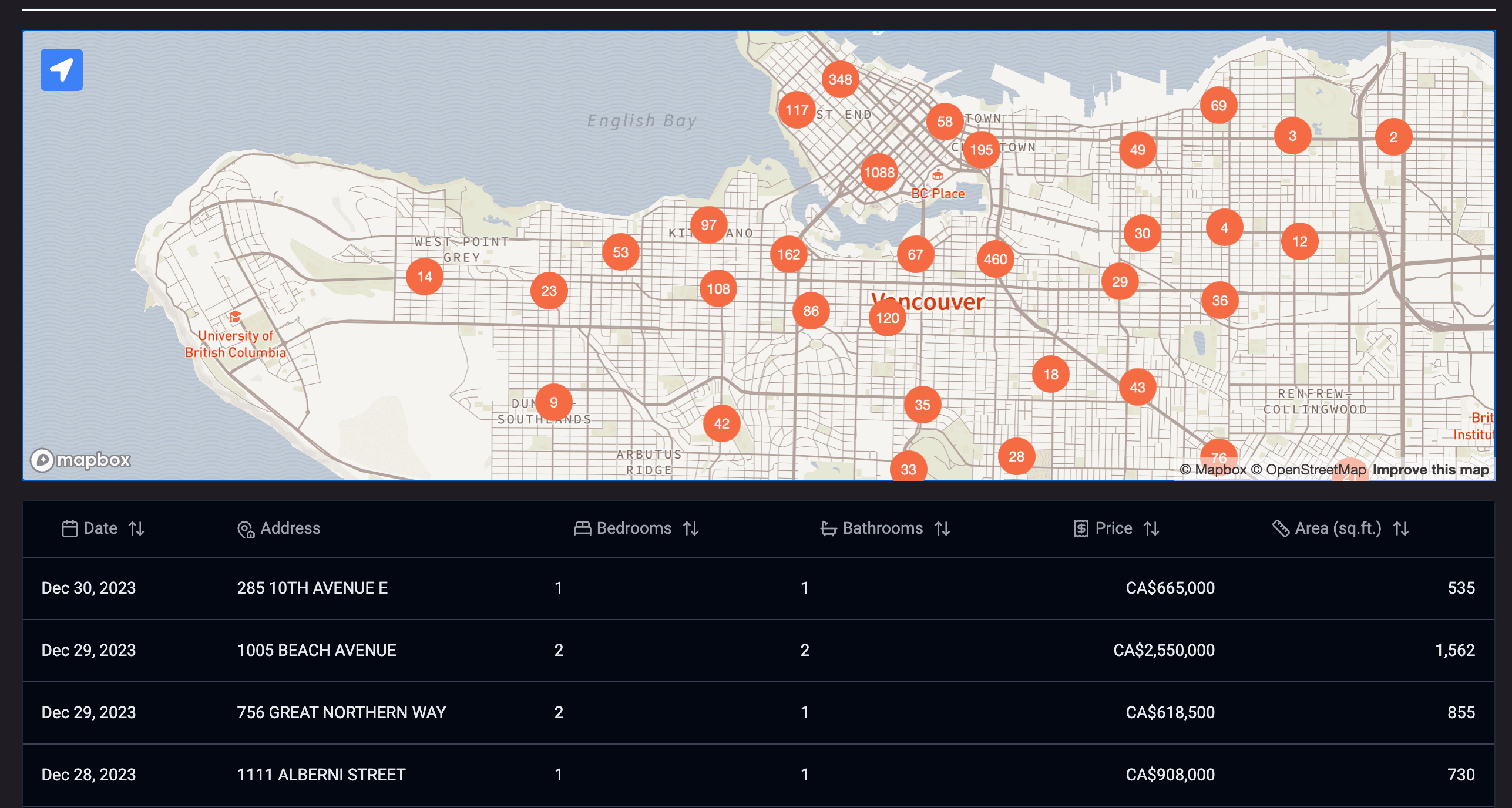The image size is (1512, 808).
Task: Sort by Bedrooms using its arrows icon
Action: tap(691, 528)
